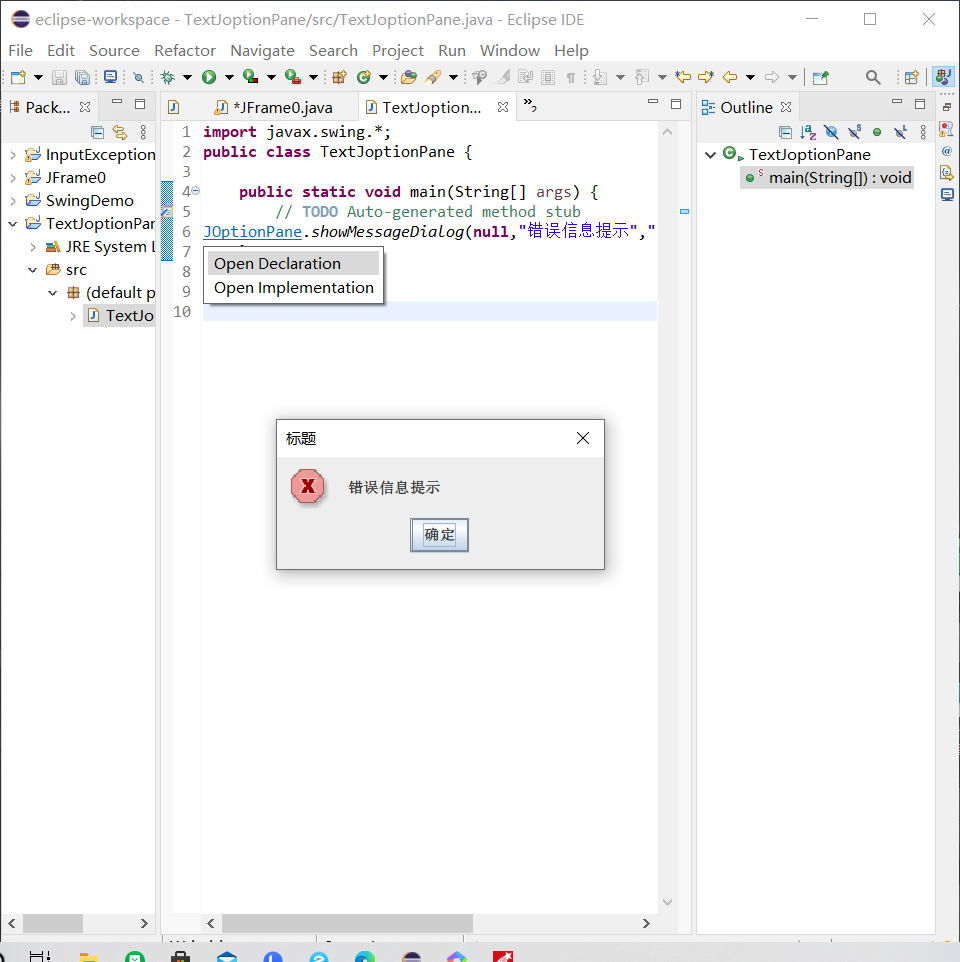960x962 pixels.
Task: Toggle Block Selection mode icon
Action: 548,77
